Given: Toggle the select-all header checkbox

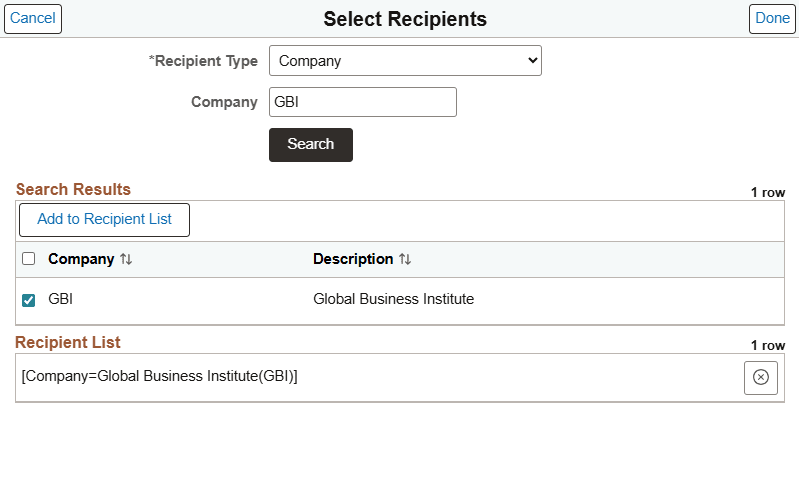Looking at the screenshot, I should click(29, 259).
